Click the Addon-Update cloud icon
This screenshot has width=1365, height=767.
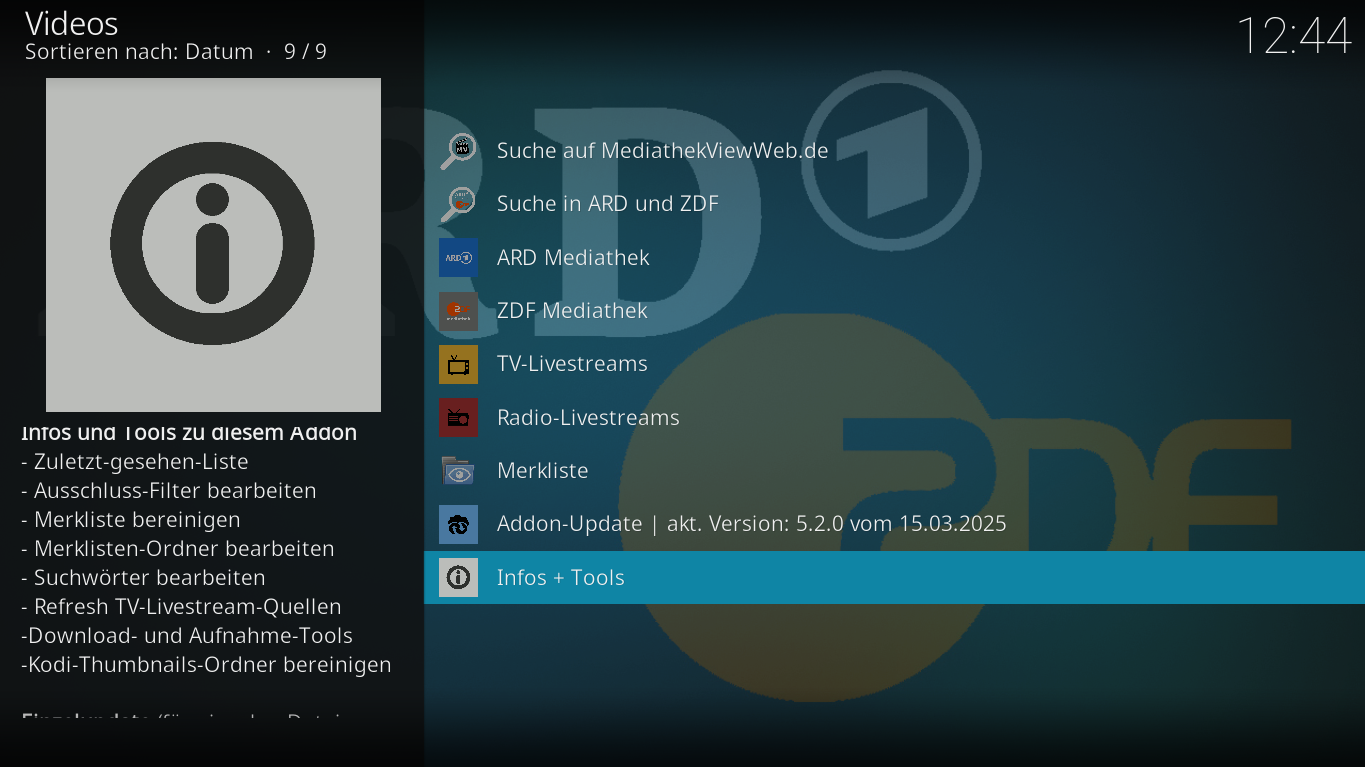point(458,524)
